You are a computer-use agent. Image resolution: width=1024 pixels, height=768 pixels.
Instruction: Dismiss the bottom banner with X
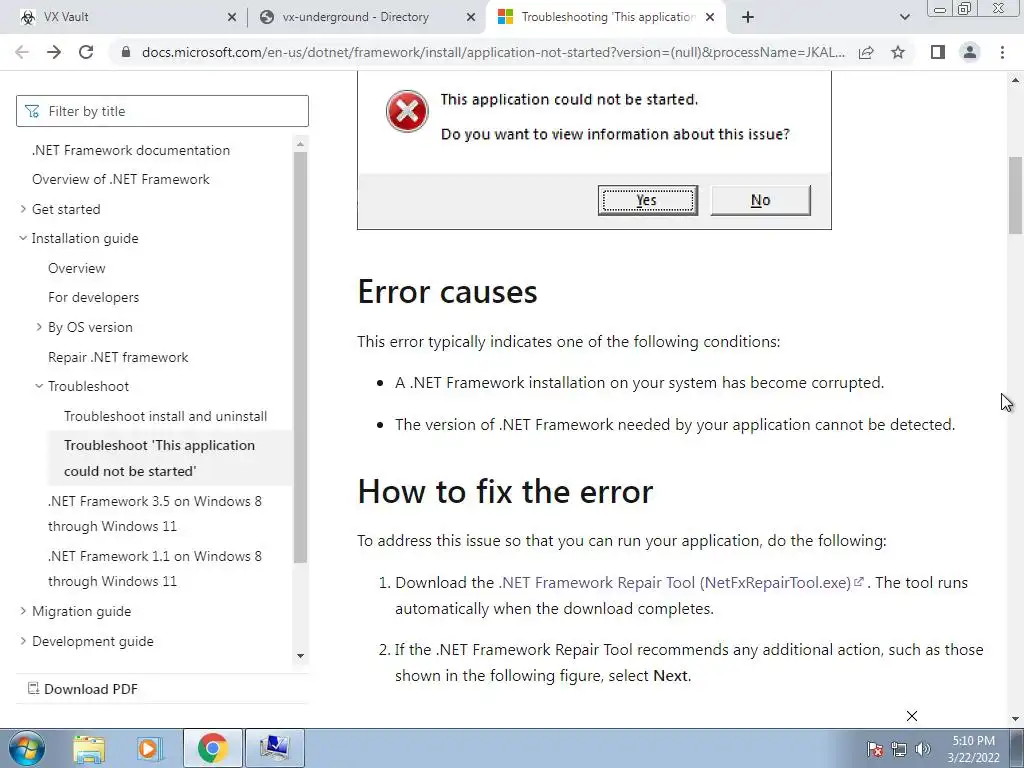[x=912, y=716]
